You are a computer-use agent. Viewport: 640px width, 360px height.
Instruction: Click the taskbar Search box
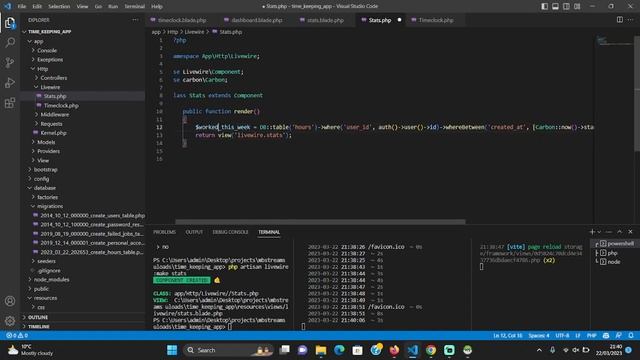(x=229, y=350)
